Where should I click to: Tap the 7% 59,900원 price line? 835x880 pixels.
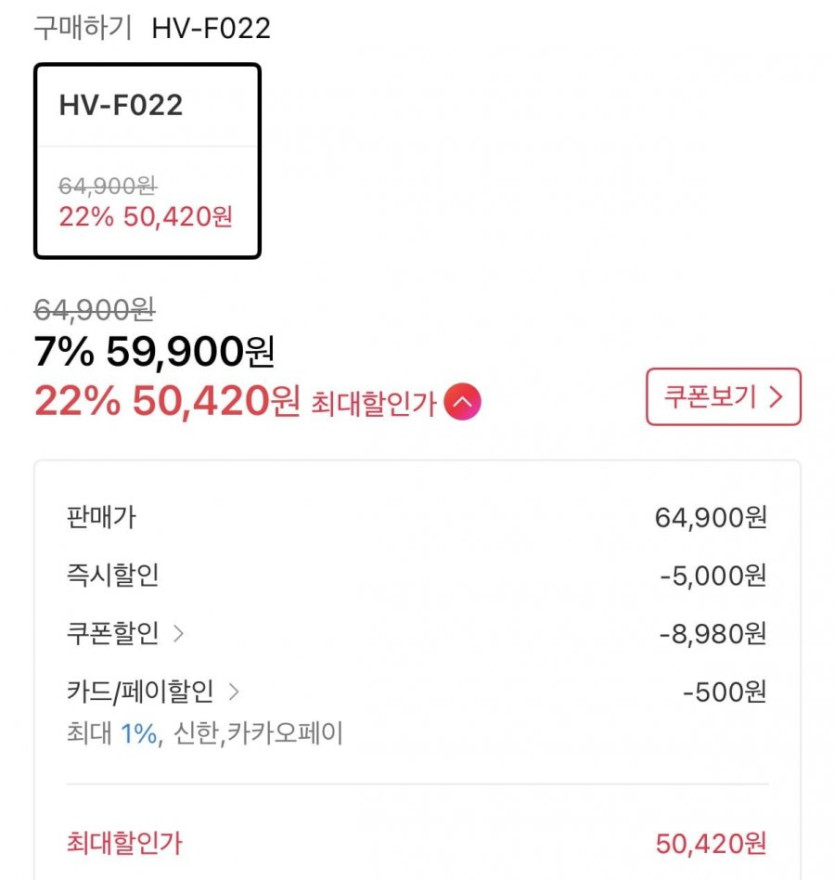155,351
